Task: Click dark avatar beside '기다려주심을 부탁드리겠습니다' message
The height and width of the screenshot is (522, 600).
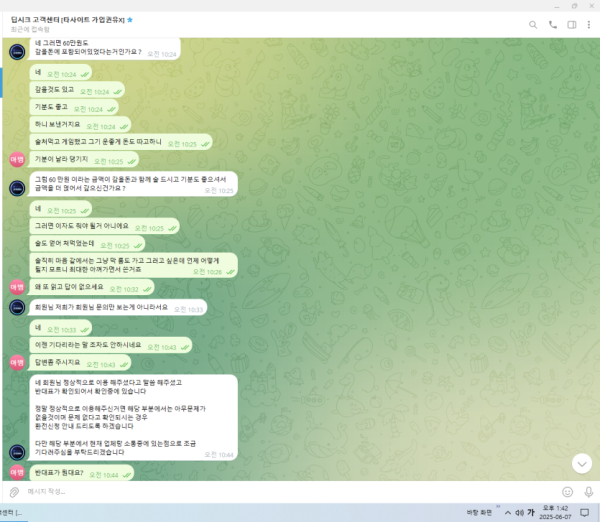Action: (x=17, y=452)
